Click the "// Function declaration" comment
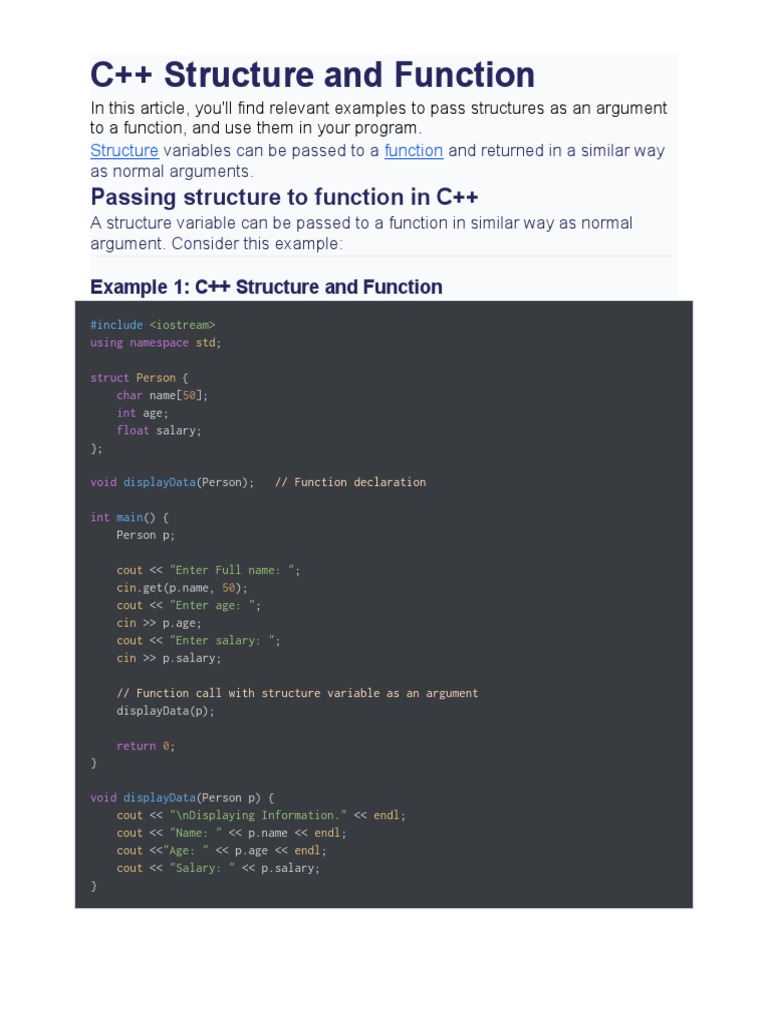This screenshot has width=768, height=1024. (350, 482)
